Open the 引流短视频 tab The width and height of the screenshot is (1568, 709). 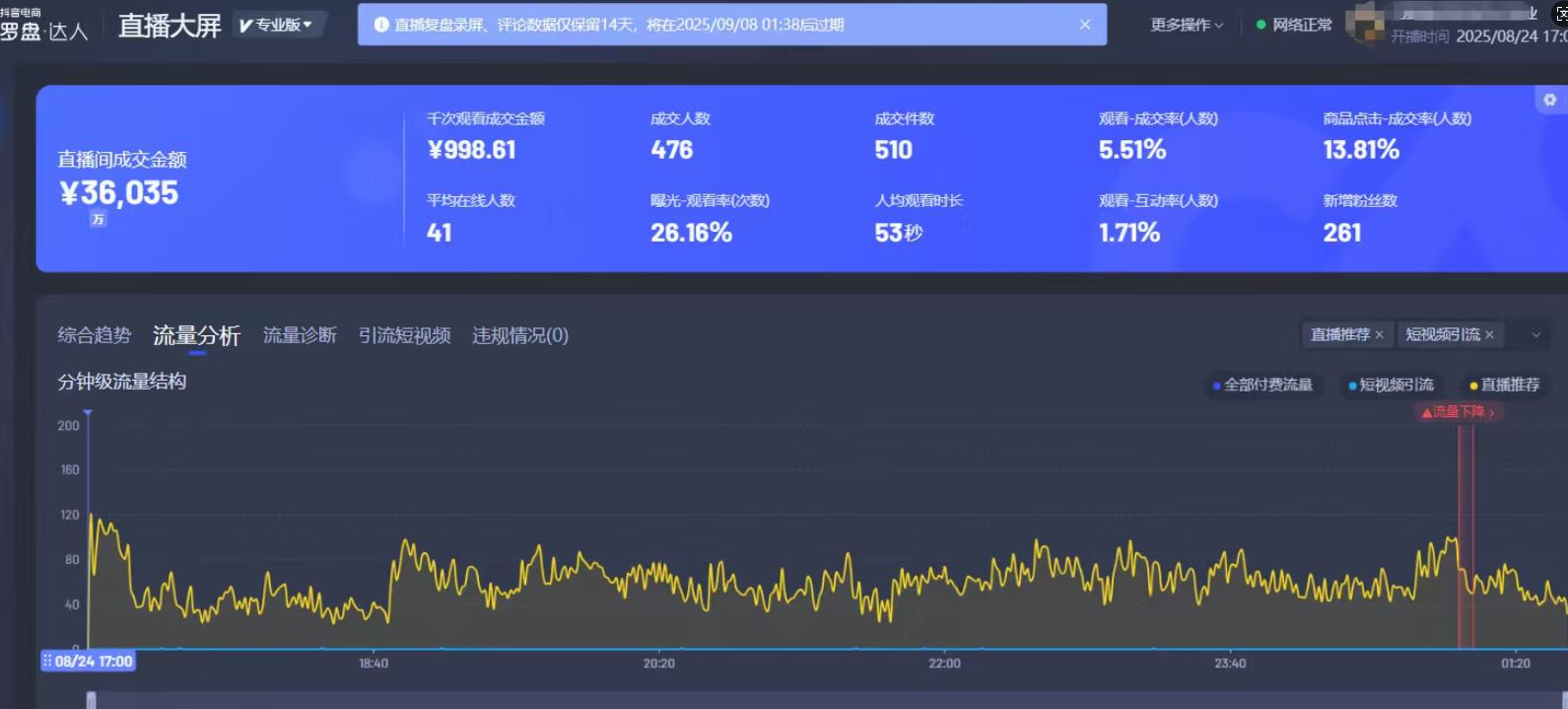[x=404, y=335]
